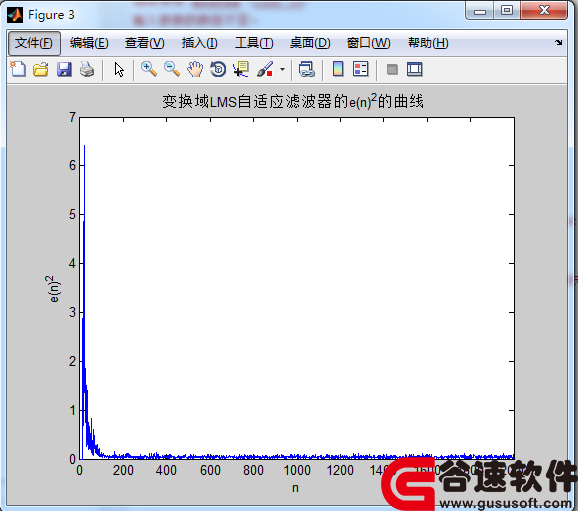Enable the Rotate 3D tool
The image size is (578, 511).
click(x=218, y=69)
